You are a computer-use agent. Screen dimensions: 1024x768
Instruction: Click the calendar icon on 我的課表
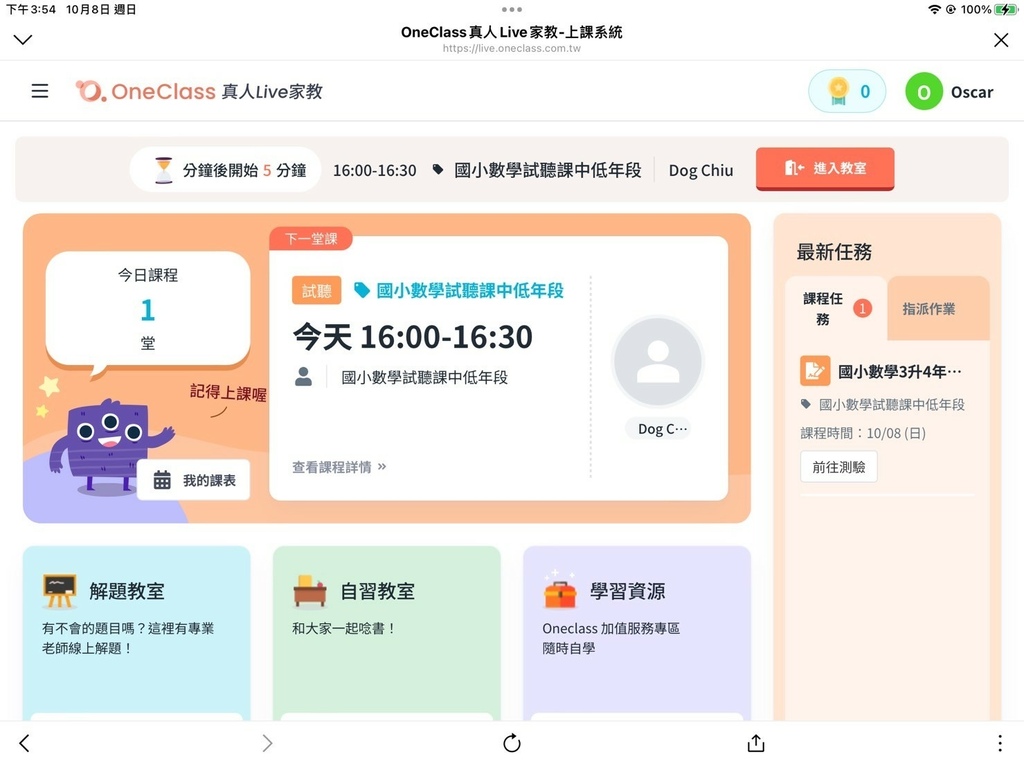click(x=162, y=480)
